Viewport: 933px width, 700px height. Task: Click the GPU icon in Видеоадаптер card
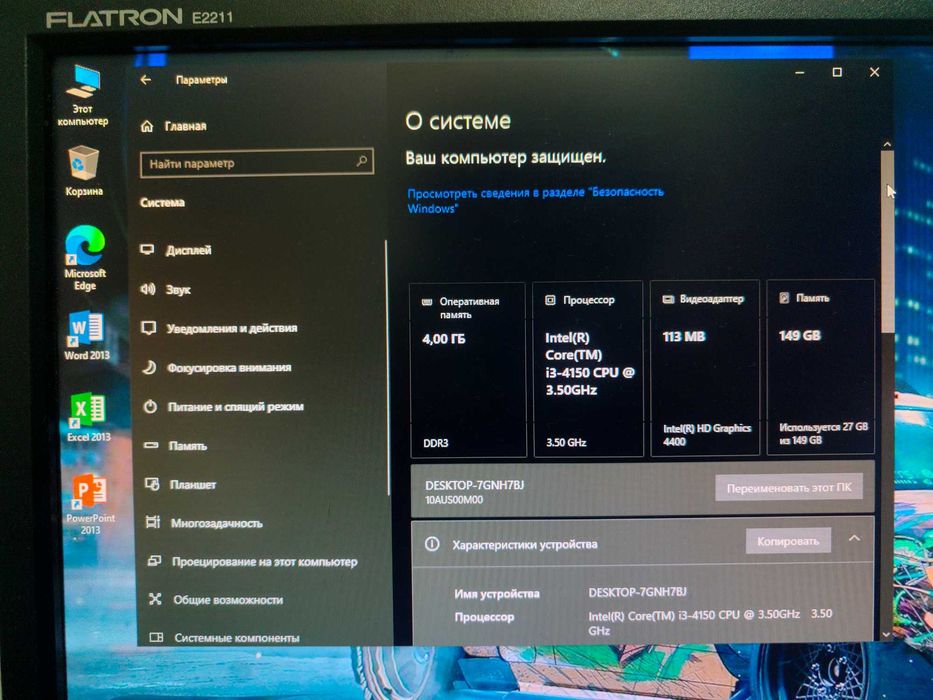pos(668,299)
